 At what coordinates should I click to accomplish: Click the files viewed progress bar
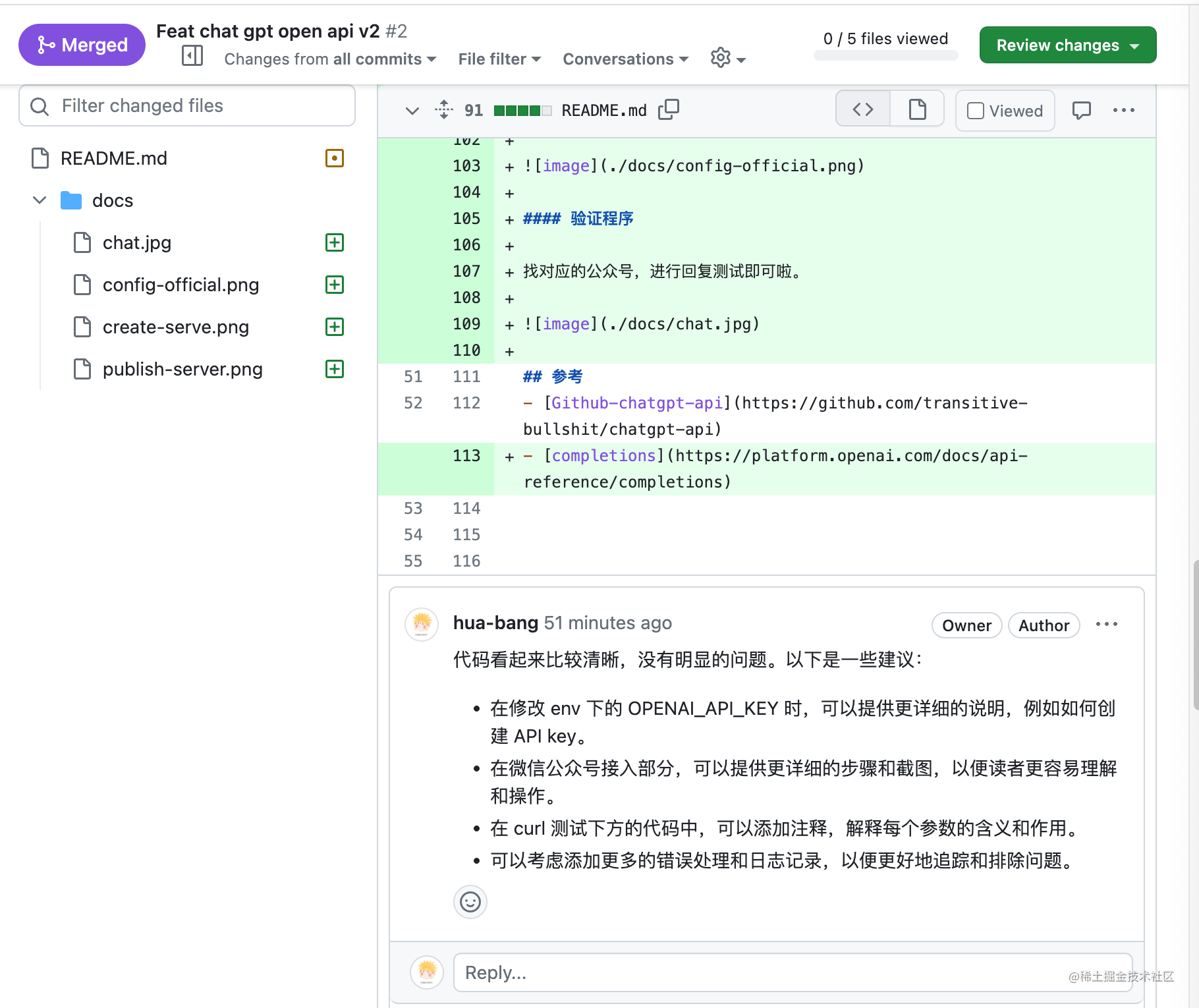coord(885,55)
